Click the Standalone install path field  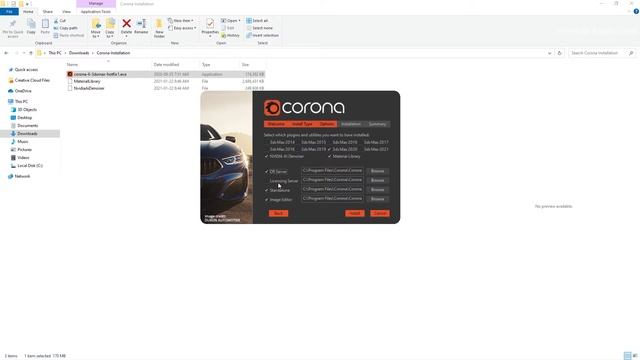click(332, 189)
